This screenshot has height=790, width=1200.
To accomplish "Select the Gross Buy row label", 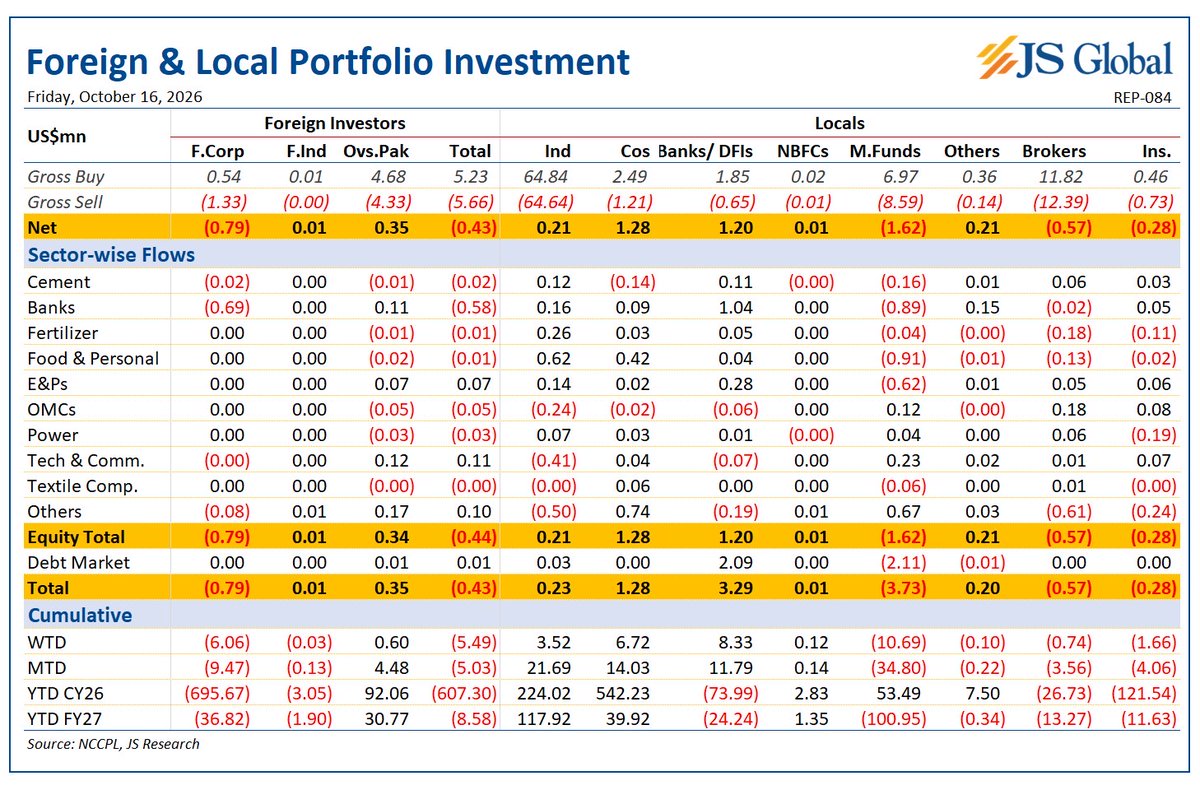I will pos(66,177).
